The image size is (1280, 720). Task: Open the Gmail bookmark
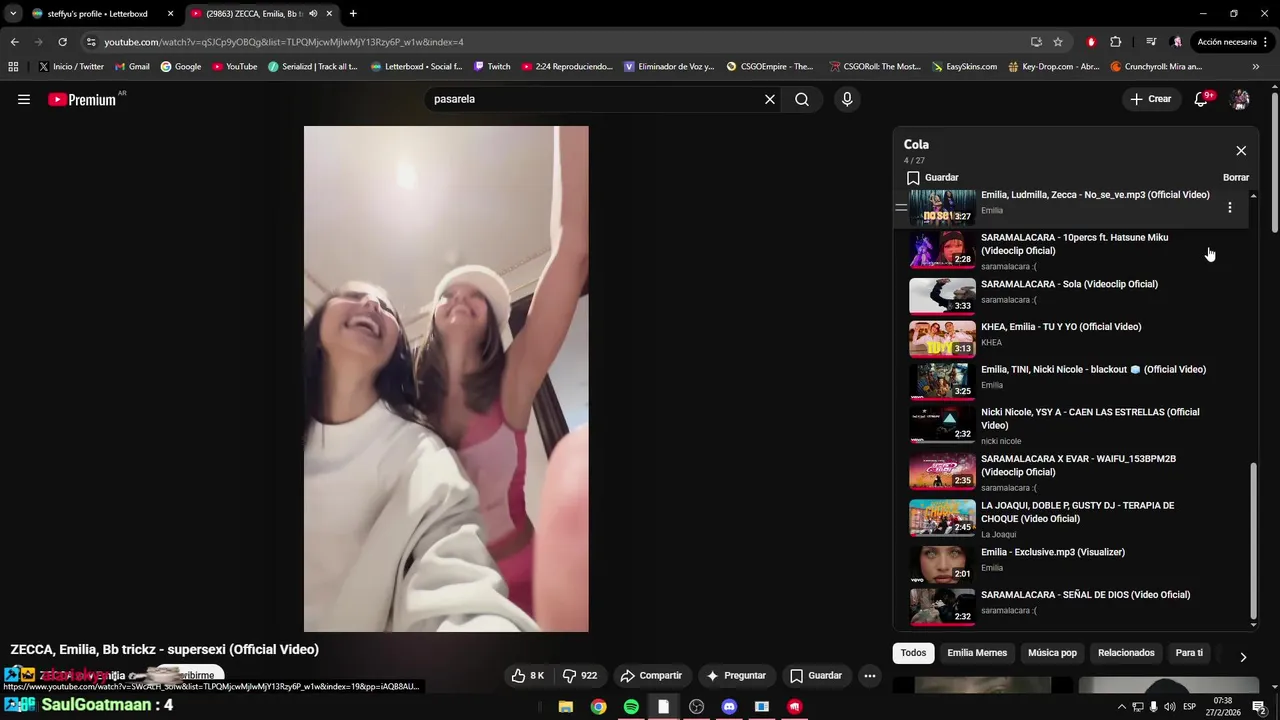(132, 67)
